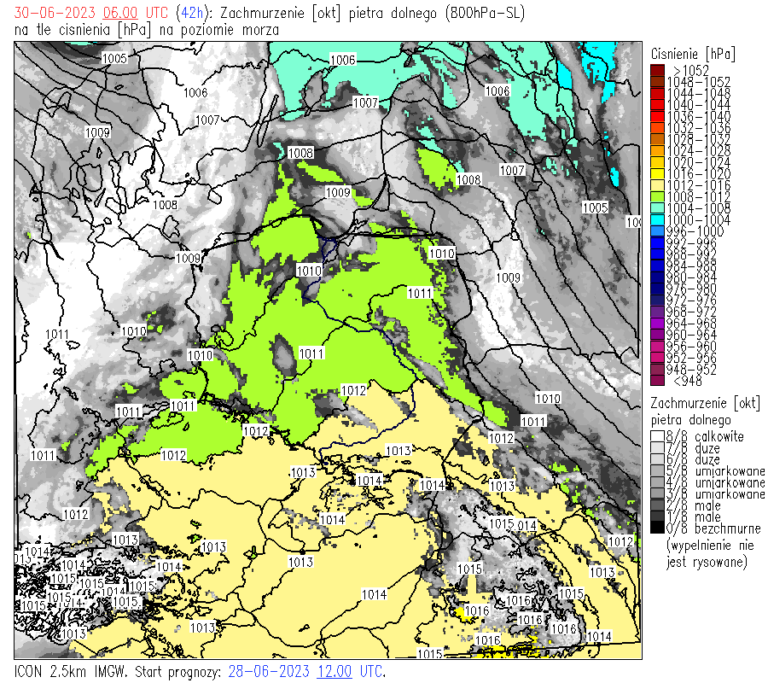Click the forecast start date 28-06-2023
The height and width of the screenshot is (683, 768).
click(268, 671)
